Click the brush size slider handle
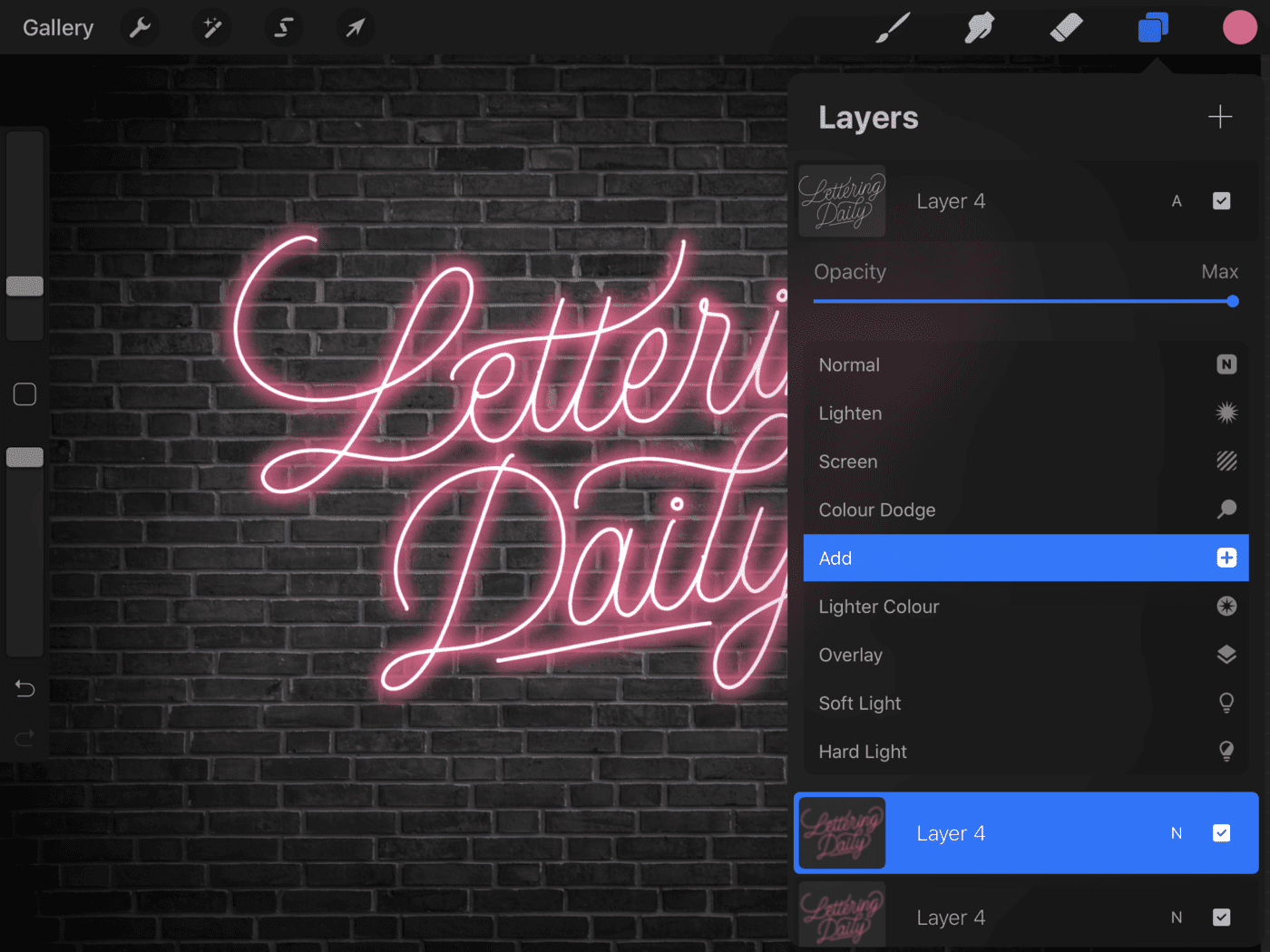The height and width of the screenshot is (952, 1270). pyautogui.click(x=25, y=287)
